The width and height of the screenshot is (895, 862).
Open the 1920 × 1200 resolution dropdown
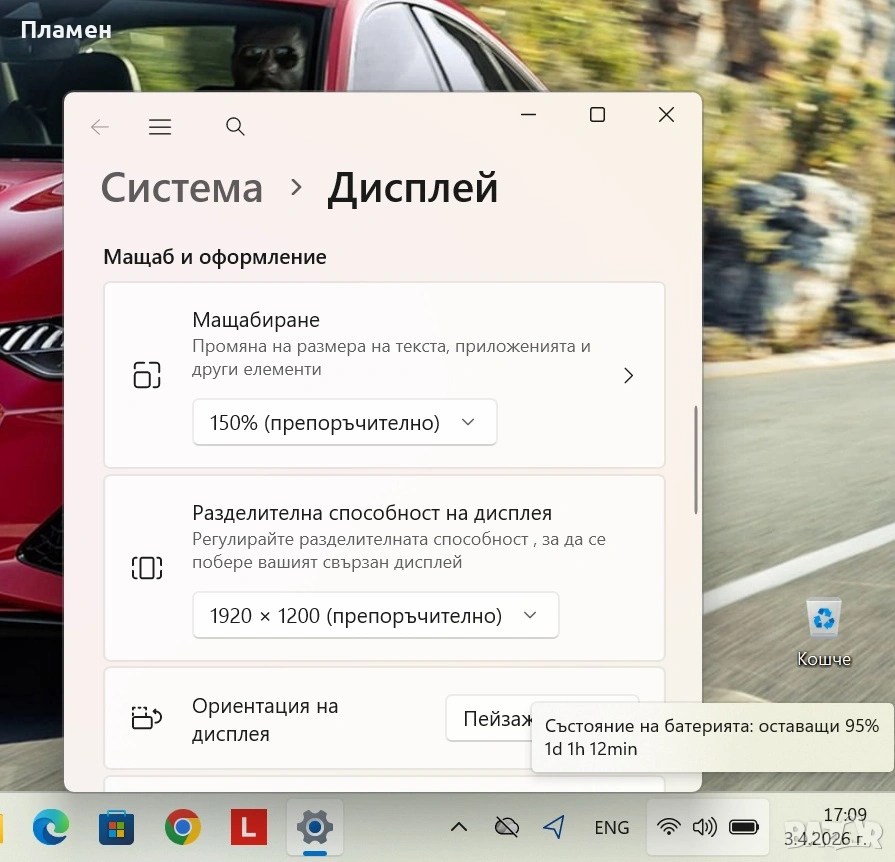click(375, 616)
